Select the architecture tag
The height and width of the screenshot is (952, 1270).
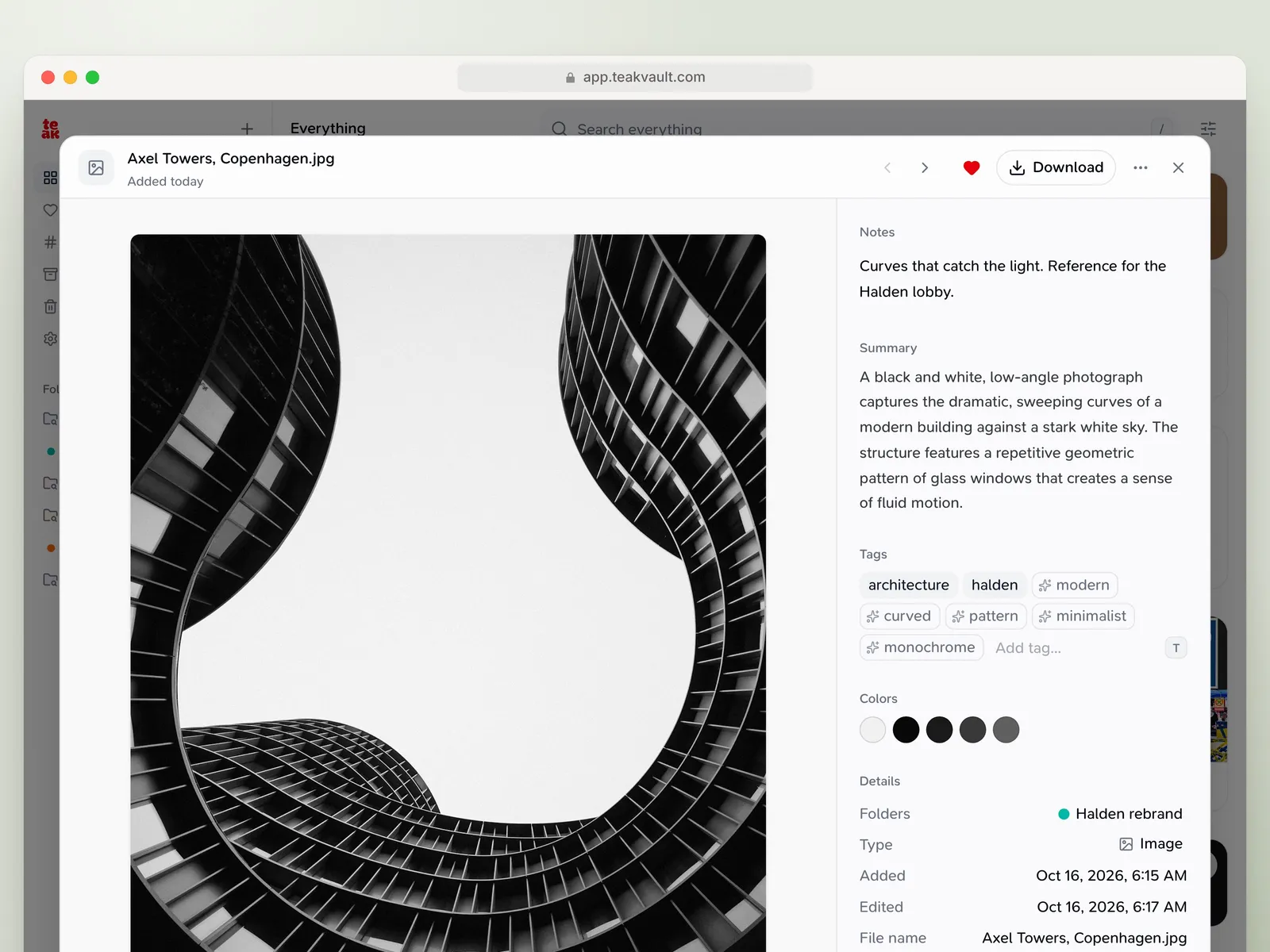[908, 585]
